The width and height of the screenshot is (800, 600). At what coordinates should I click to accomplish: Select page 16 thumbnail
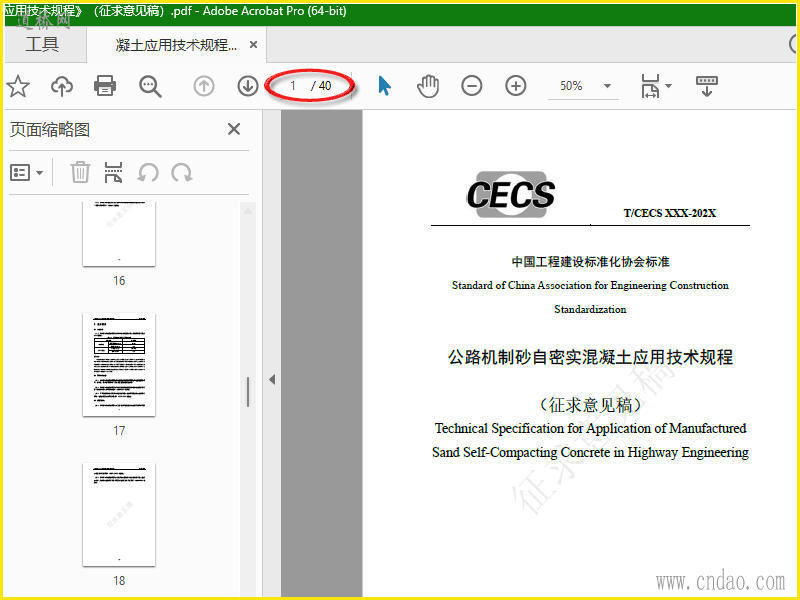(x=119, y=234)
